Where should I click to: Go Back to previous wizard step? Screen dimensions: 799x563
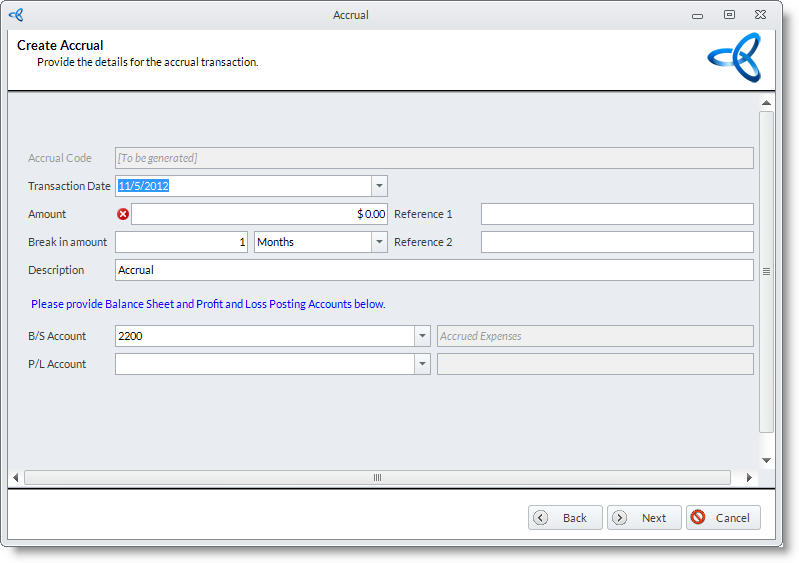(x=565, y=518)
